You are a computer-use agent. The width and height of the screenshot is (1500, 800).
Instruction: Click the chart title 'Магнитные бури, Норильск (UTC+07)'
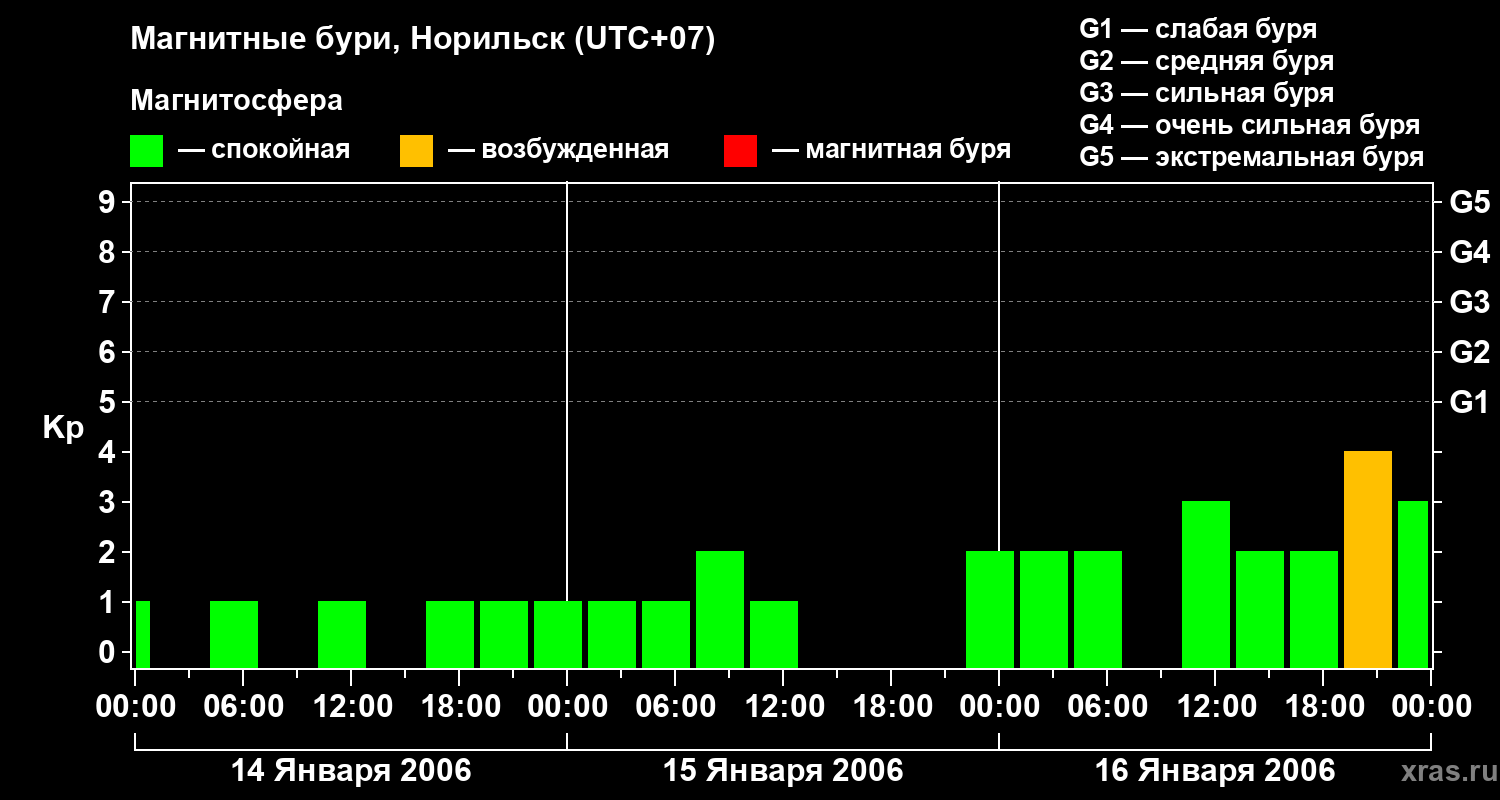pyautogui.click(x=423, y=41)
